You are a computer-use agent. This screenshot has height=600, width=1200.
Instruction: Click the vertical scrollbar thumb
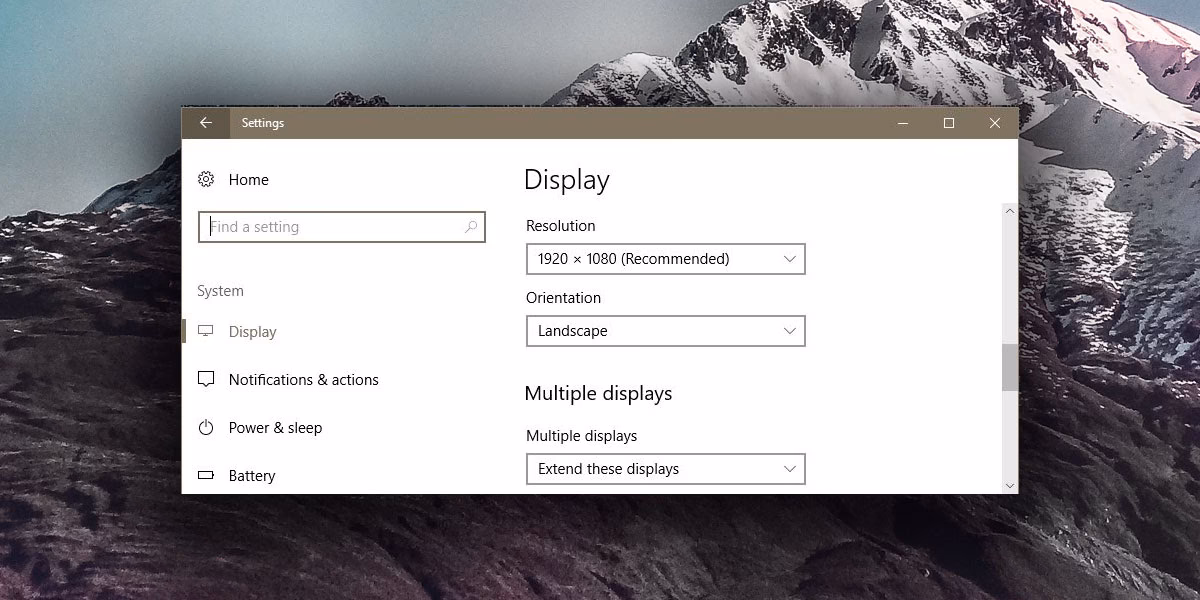1009,368
